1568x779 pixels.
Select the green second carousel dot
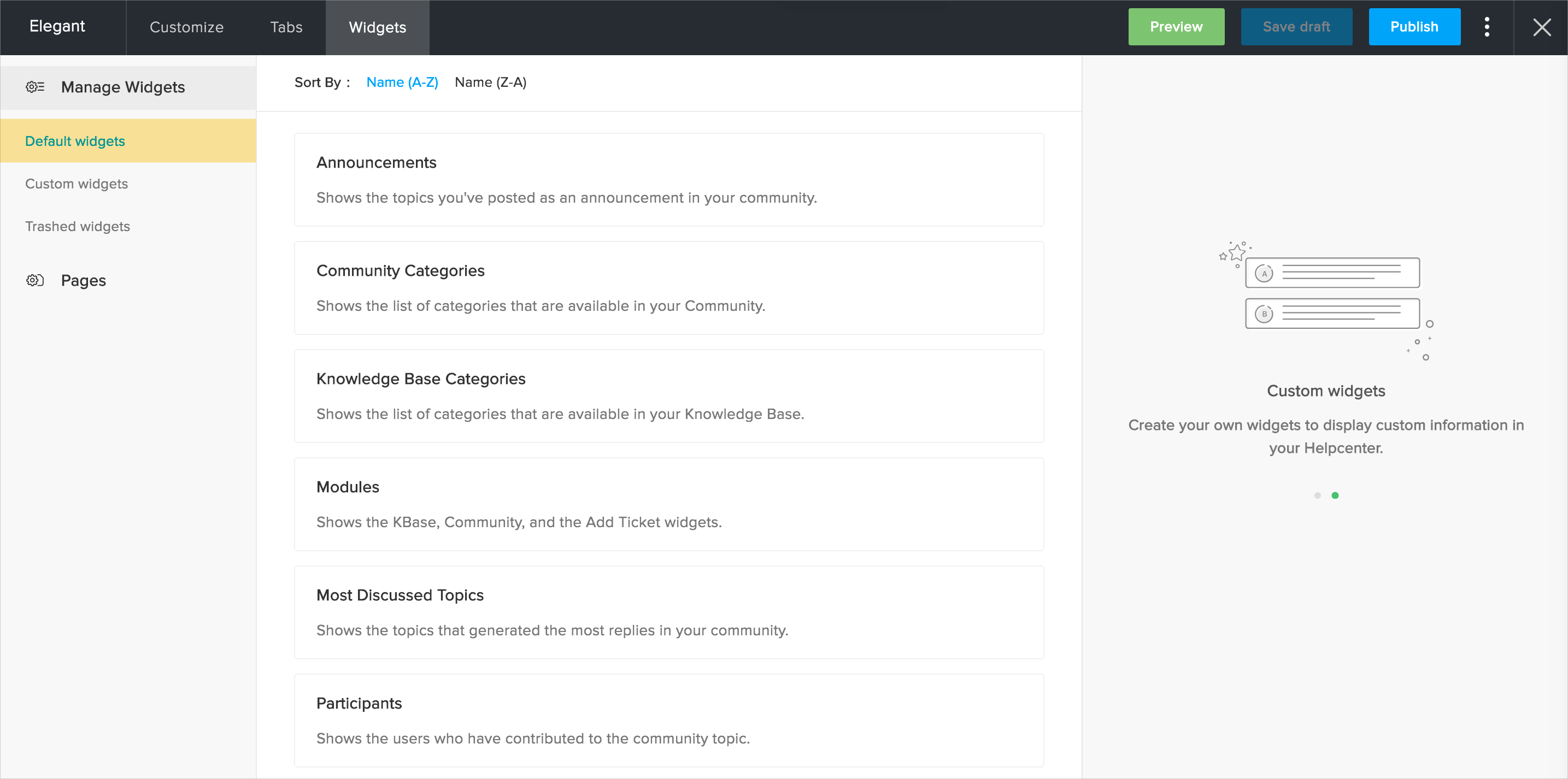pyautogui.click(x=1335, y=495)
